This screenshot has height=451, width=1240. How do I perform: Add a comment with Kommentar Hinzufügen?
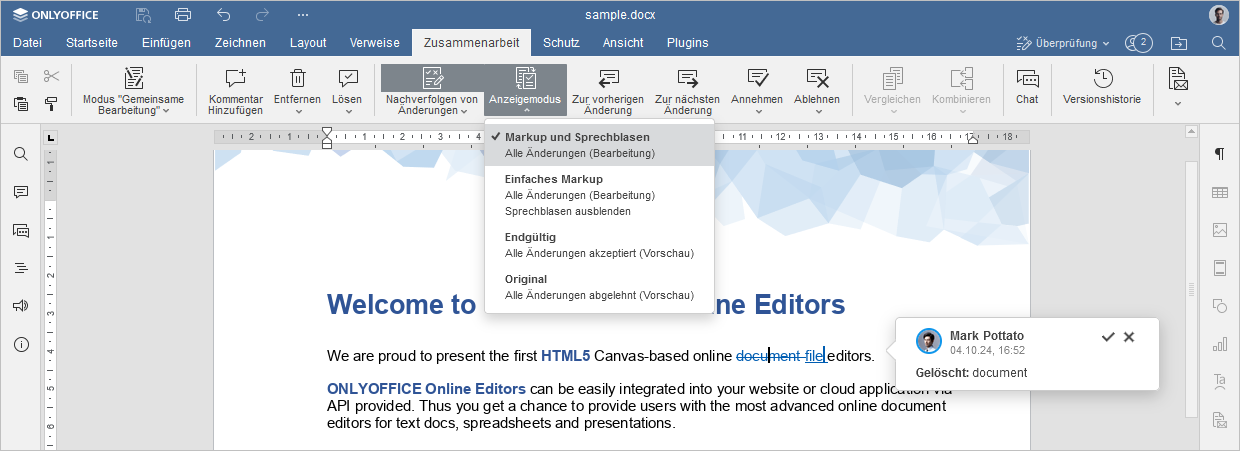click(236, 92)
